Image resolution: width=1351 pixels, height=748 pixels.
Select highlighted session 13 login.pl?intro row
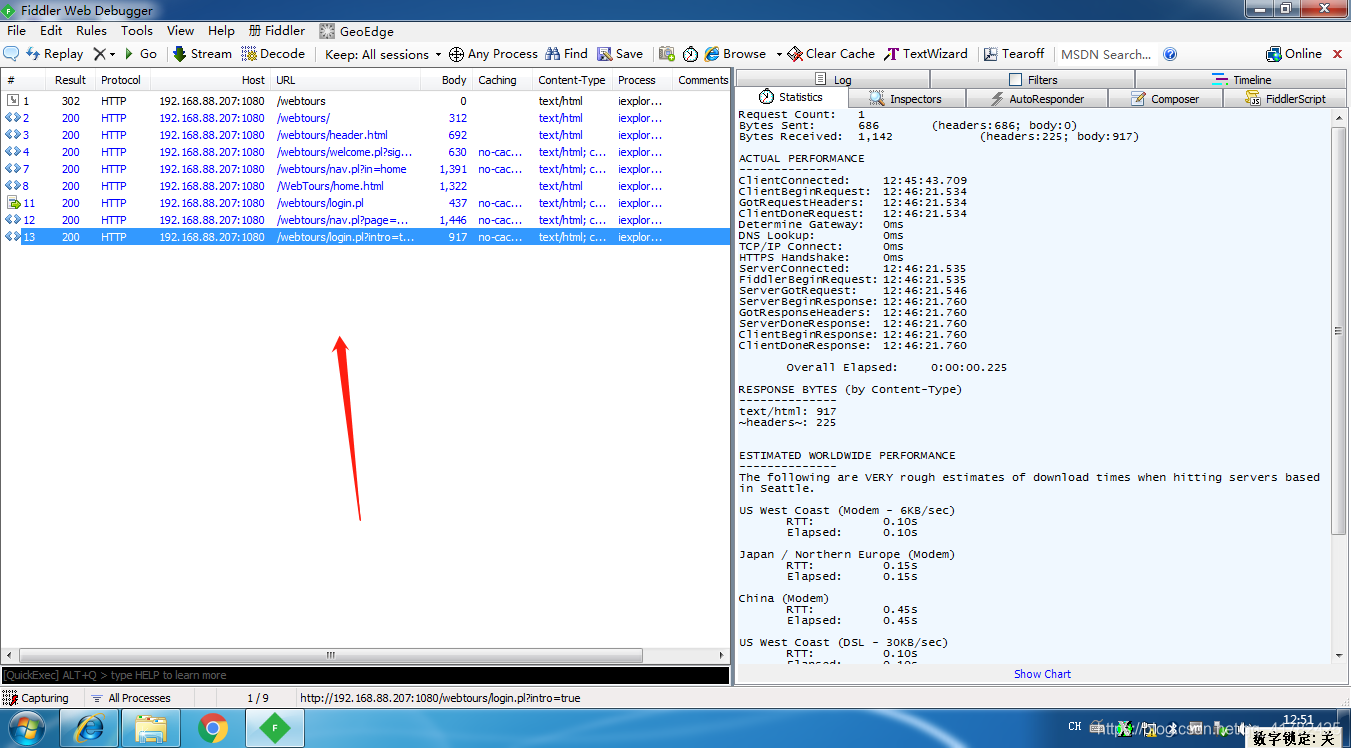[365, 237]
